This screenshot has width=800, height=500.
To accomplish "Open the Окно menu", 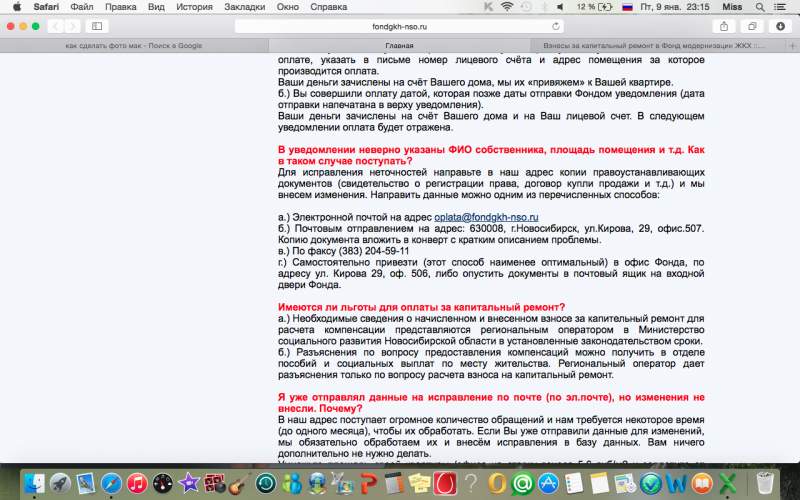I will pyautogui.click(x=288, y=7).
